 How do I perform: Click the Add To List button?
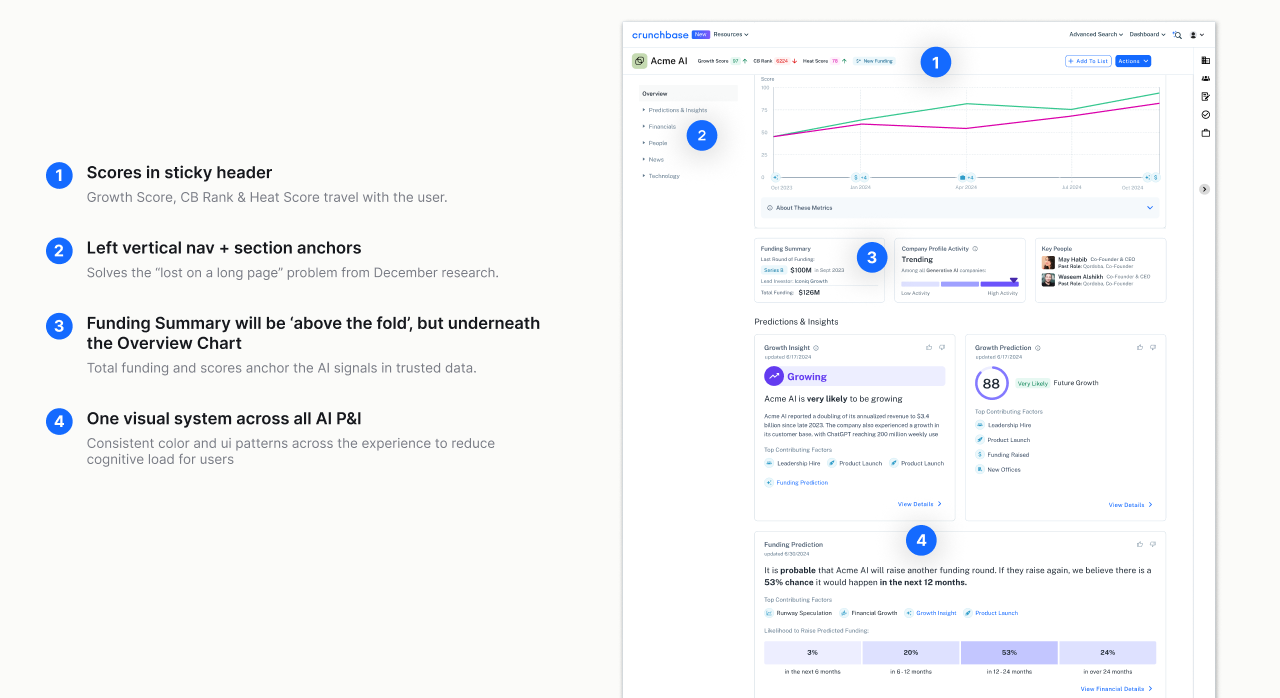point(1088,61)
